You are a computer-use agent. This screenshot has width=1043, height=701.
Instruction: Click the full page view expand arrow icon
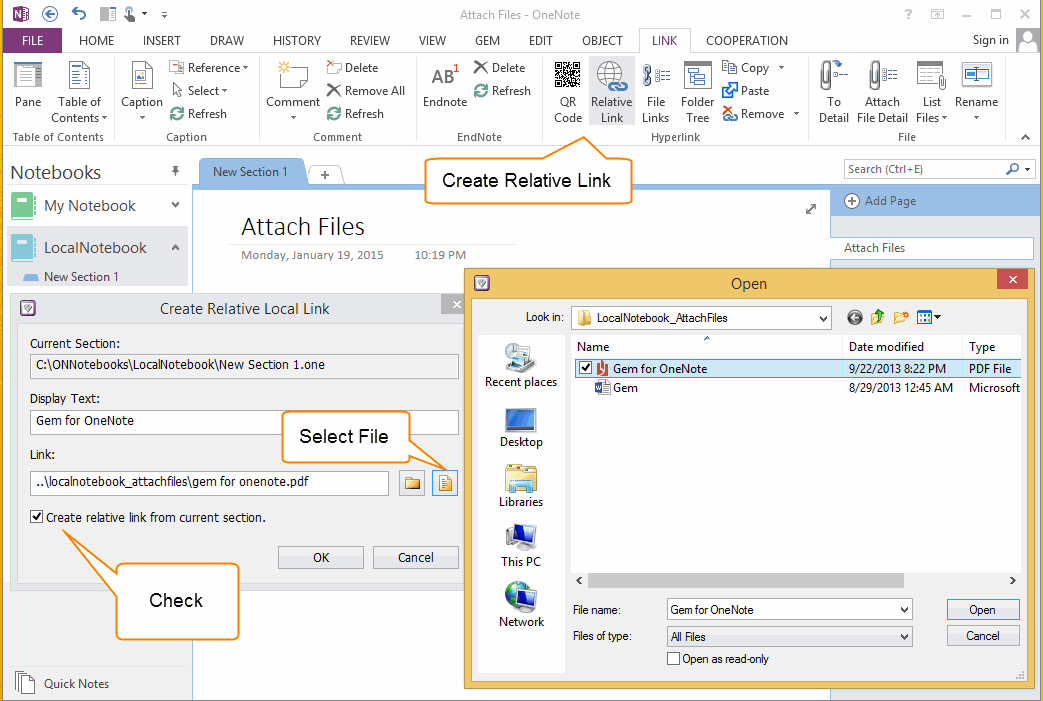tap(810, 209)
